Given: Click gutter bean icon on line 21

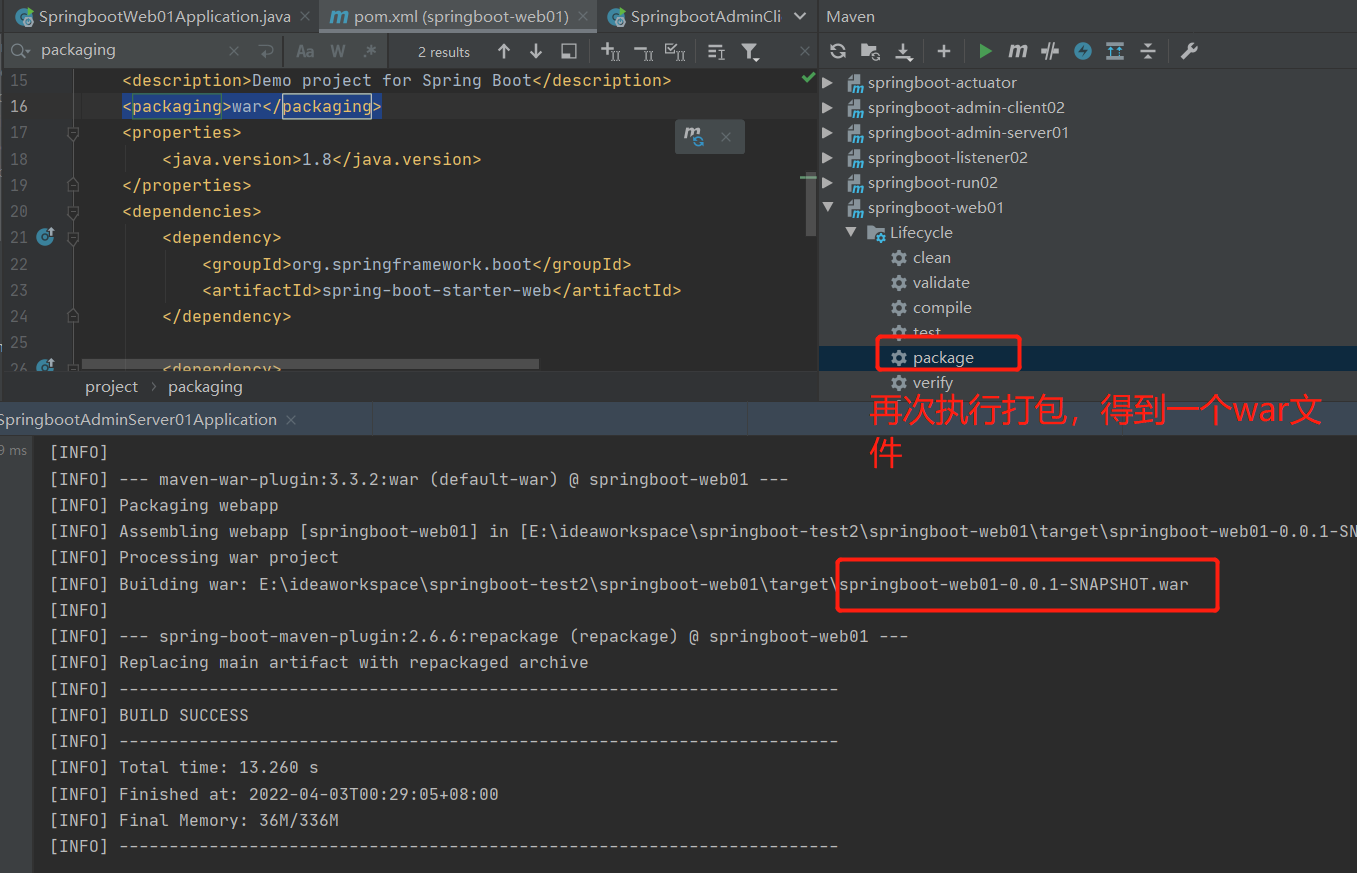Looking at the screenshot, I should 45,237.
